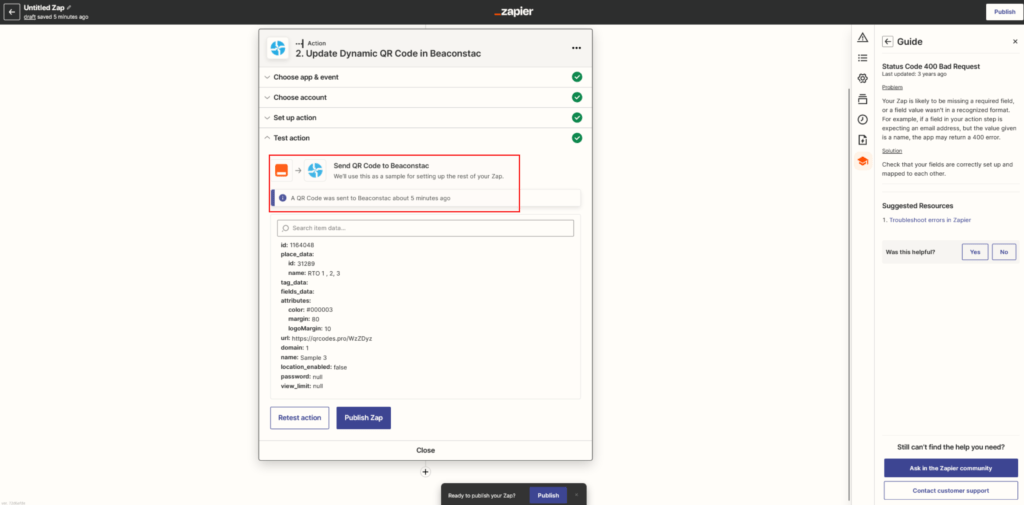Click the step title Update Dynamic QR Code
This screenshot has height=505, width=1024.
point(388,54)
